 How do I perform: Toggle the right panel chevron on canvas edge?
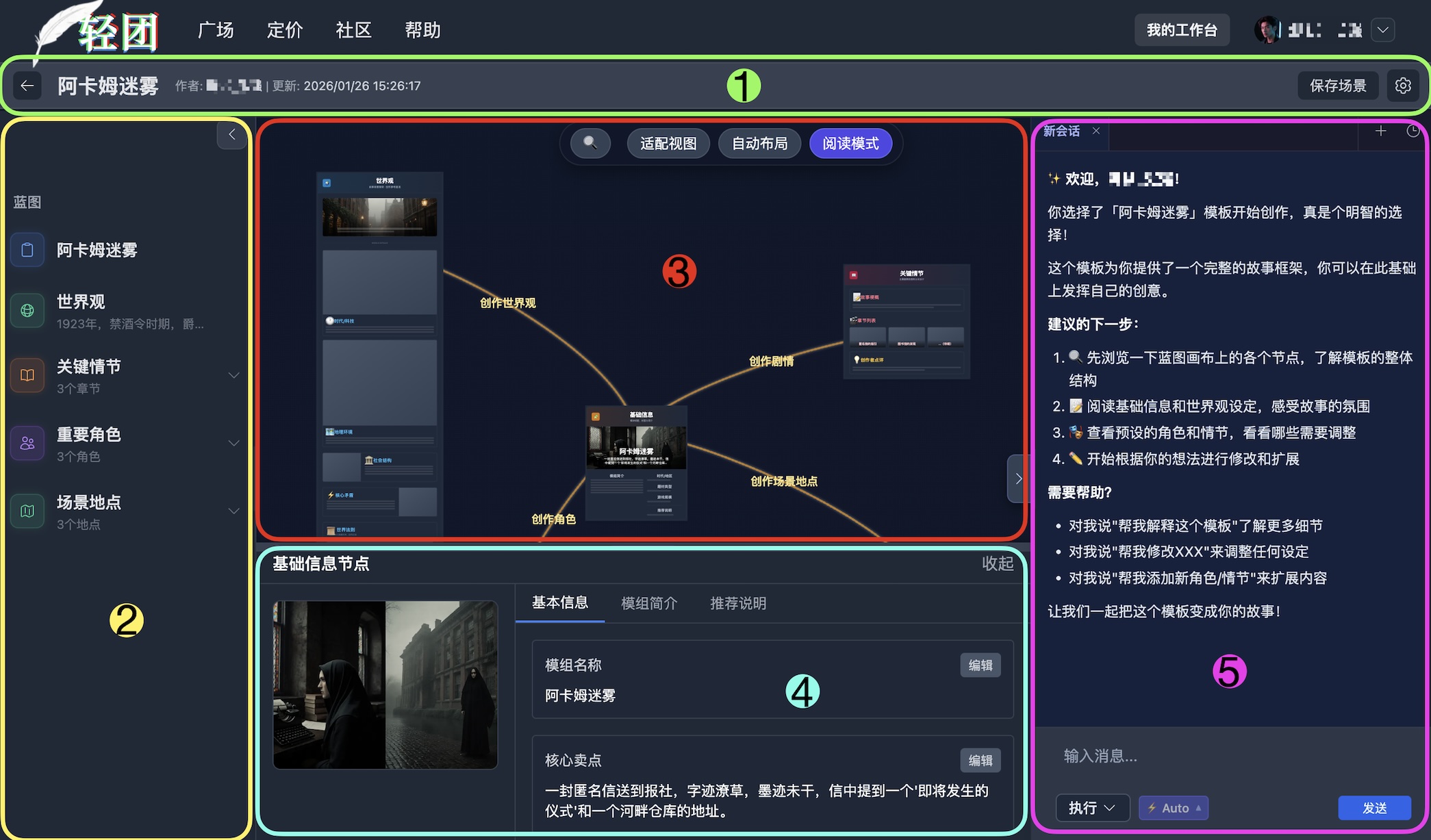point(1018,479)
